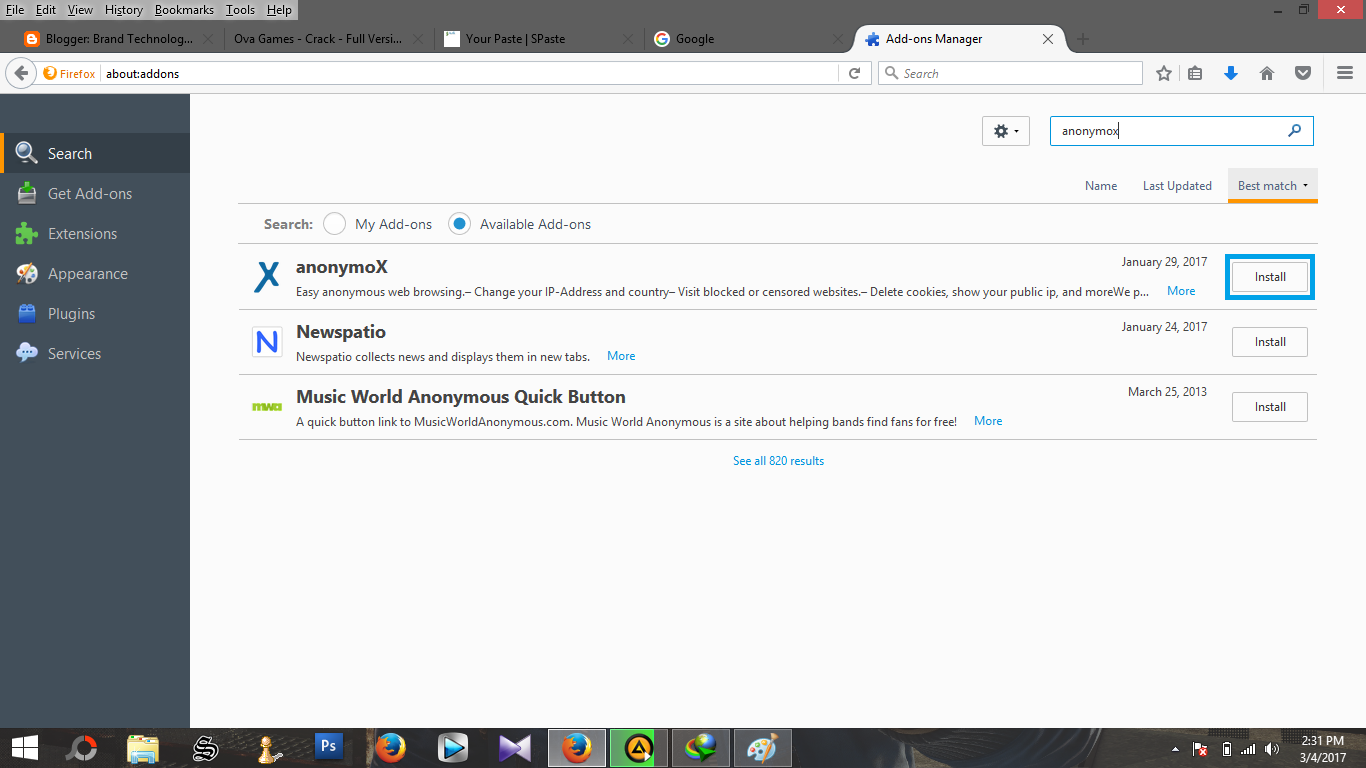Click the anonymoX add-on icon
The image size is (1366, 768).
click(x=267, y=276)
